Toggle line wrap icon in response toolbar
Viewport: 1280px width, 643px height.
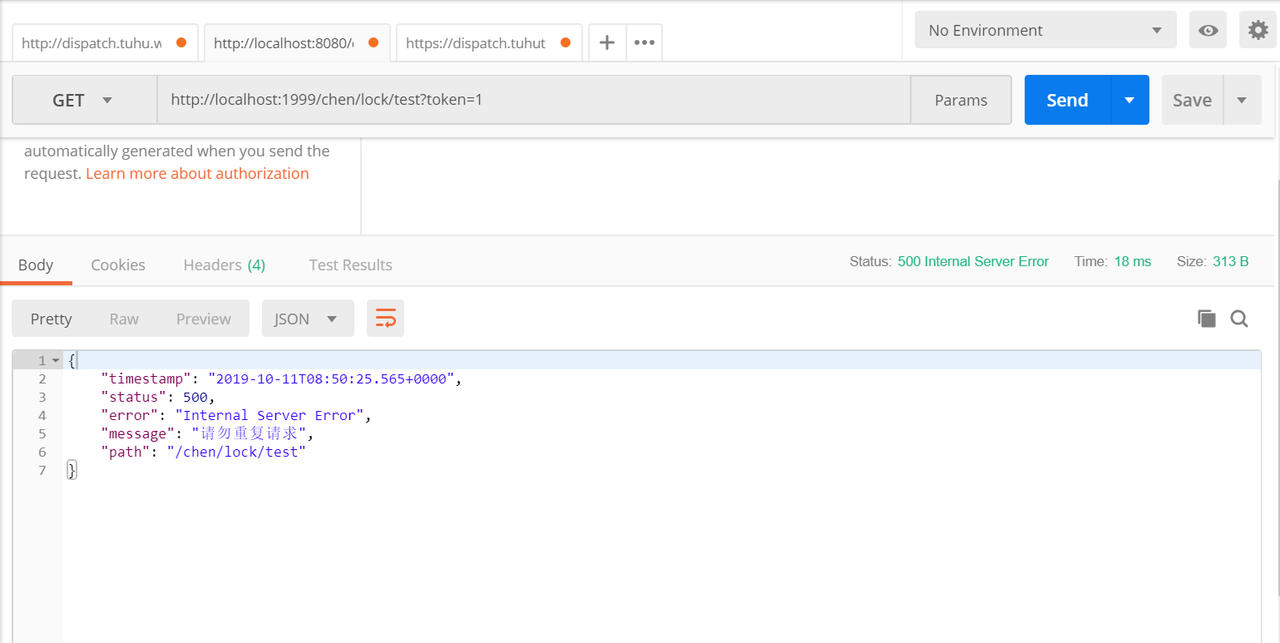pos(385,318)
